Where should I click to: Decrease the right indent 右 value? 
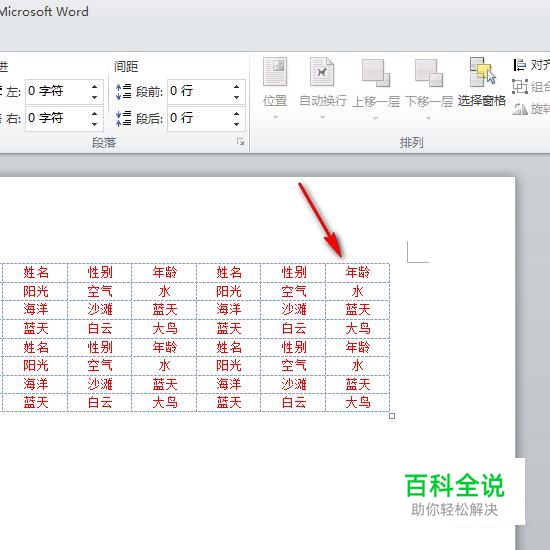pos(95,124)
